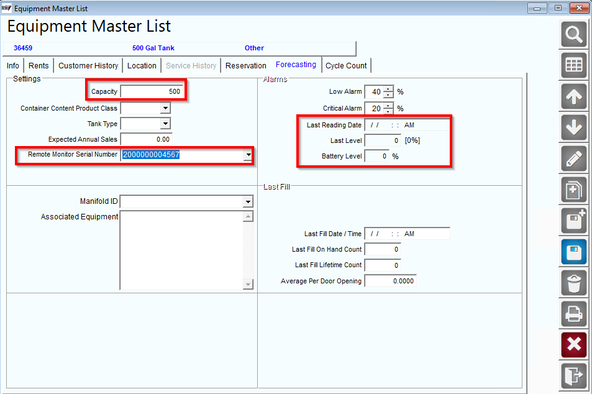Click the Last Fill Lifetime Count field
This screenshot has height=394, width=592.
tap(382, 265)
